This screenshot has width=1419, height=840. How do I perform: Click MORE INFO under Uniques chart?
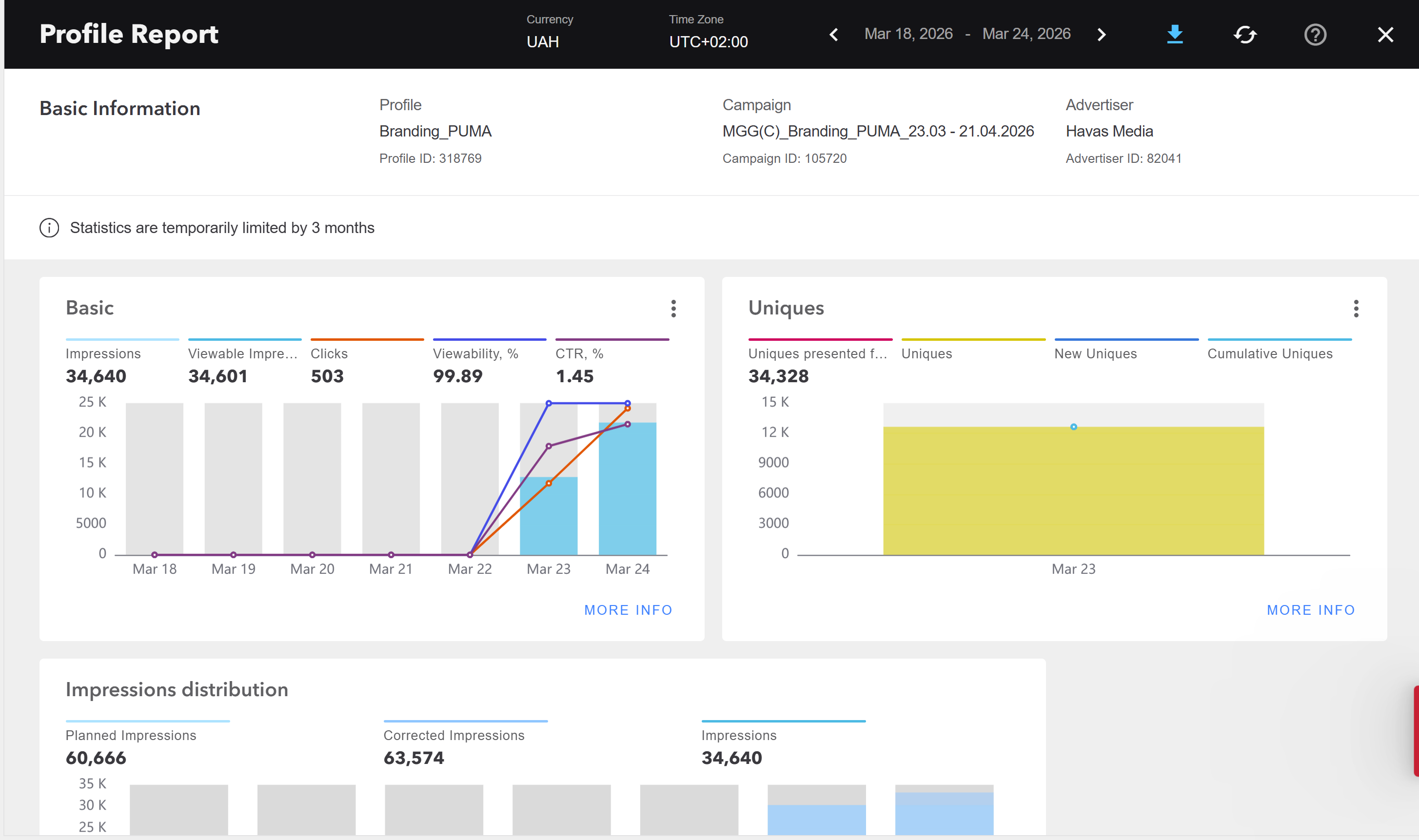tap(1310, 609)
